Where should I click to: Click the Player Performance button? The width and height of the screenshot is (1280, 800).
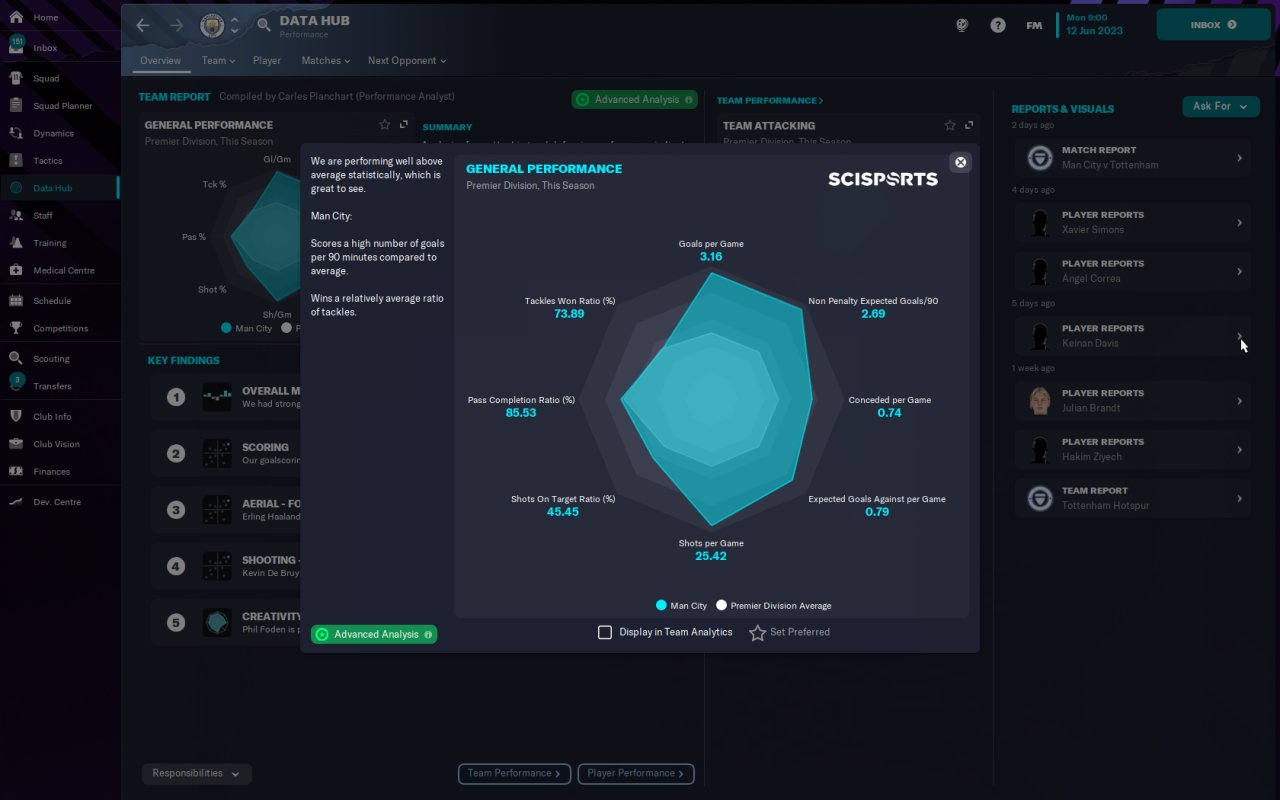(636, 773)
